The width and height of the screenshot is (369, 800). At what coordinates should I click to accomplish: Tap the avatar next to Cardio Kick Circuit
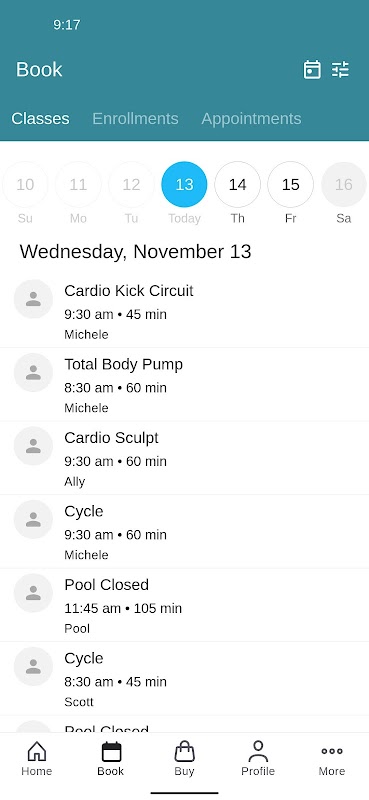coord(33,299)
